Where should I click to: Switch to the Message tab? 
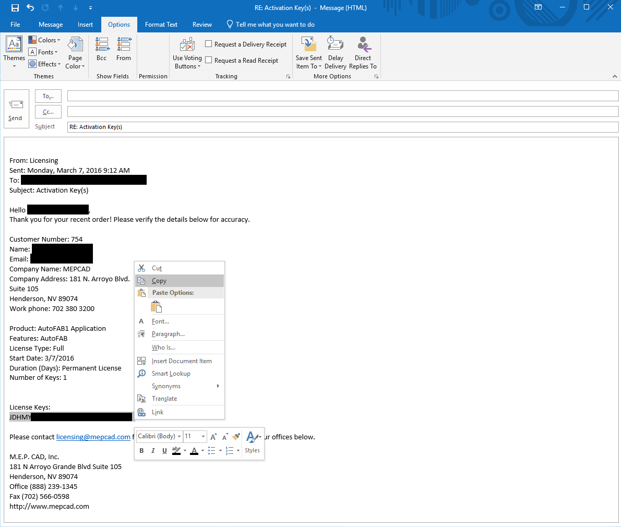[x=51, y=25]
